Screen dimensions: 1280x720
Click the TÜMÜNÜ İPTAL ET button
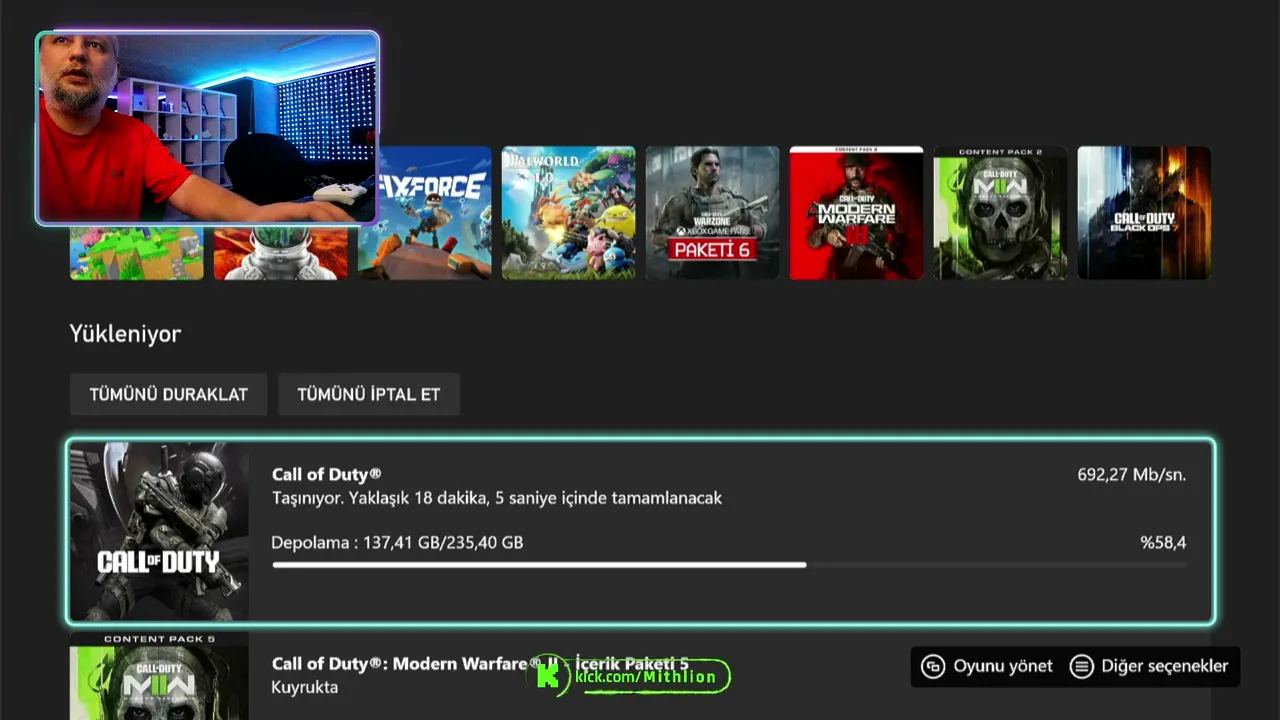368,394
